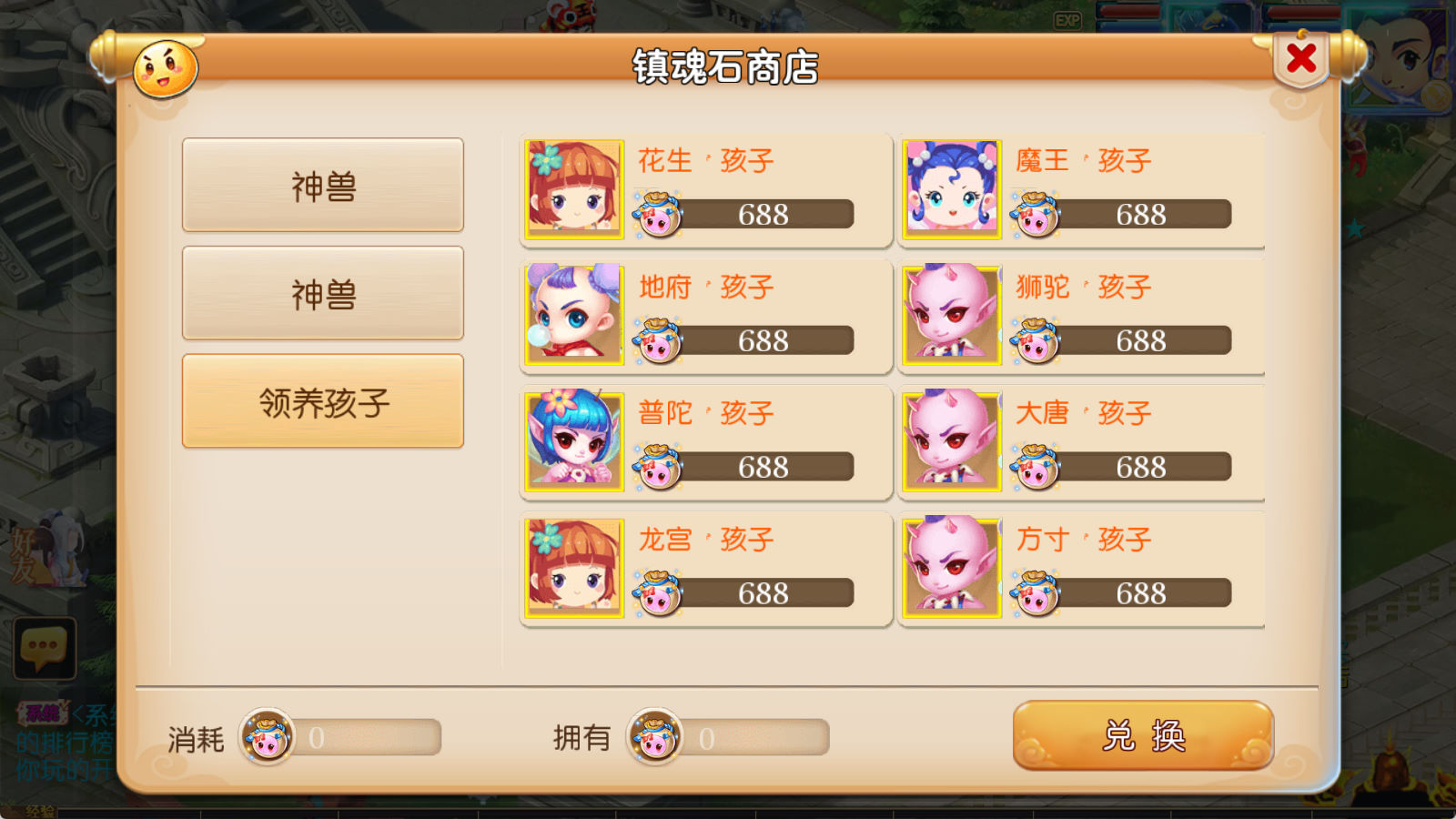
Task: Click the soul stone icon beside 消耗
Action: pyautogui.click(x=267, y=736)
